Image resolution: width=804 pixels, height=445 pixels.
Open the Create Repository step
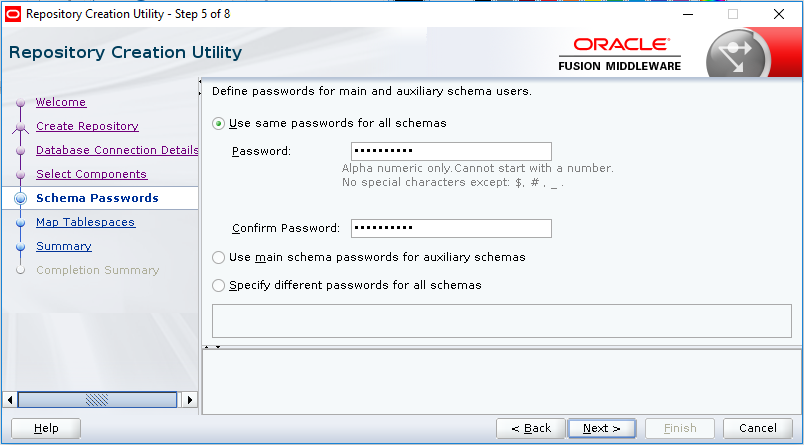coord(87,126)
